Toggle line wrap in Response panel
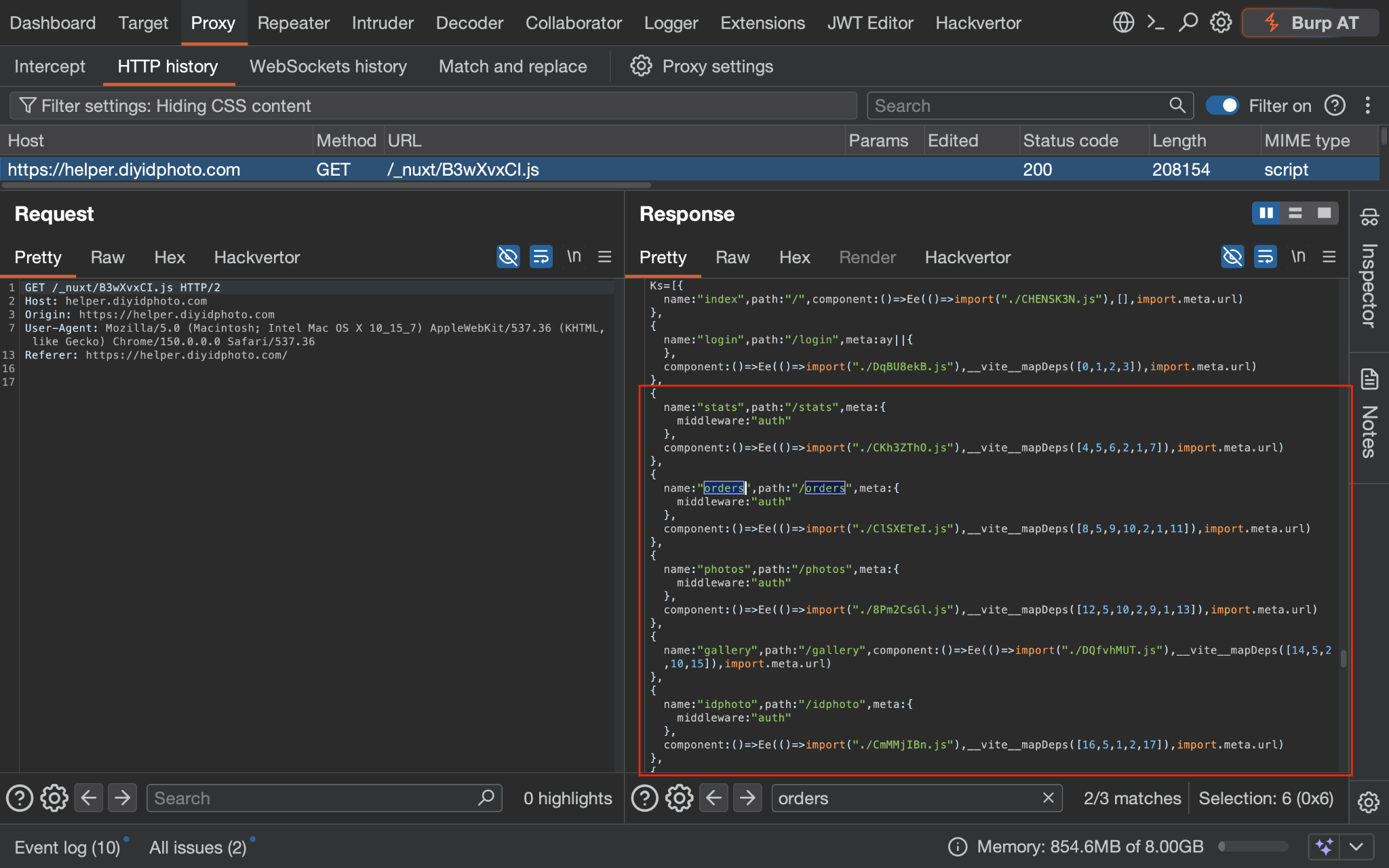Screen dimensions: 1389x868 point(1265,256)
